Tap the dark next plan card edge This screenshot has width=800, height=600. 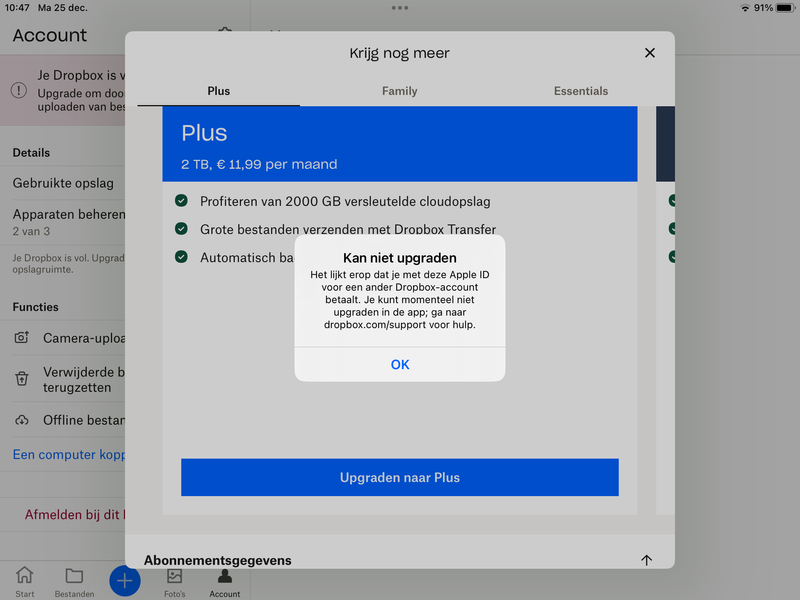pos(665,144)
